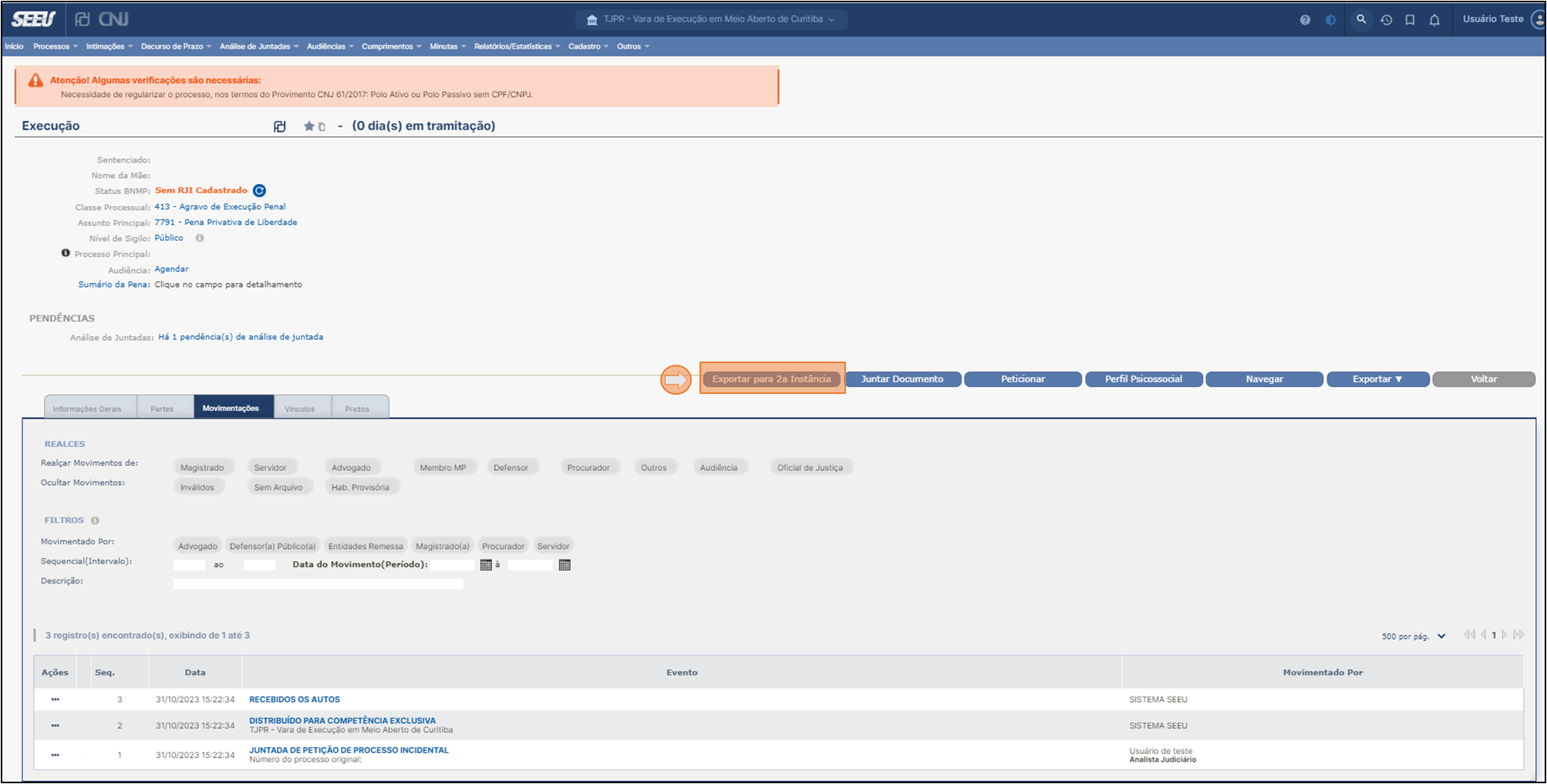Click the orange warning triangle icon

click(35, 80)
